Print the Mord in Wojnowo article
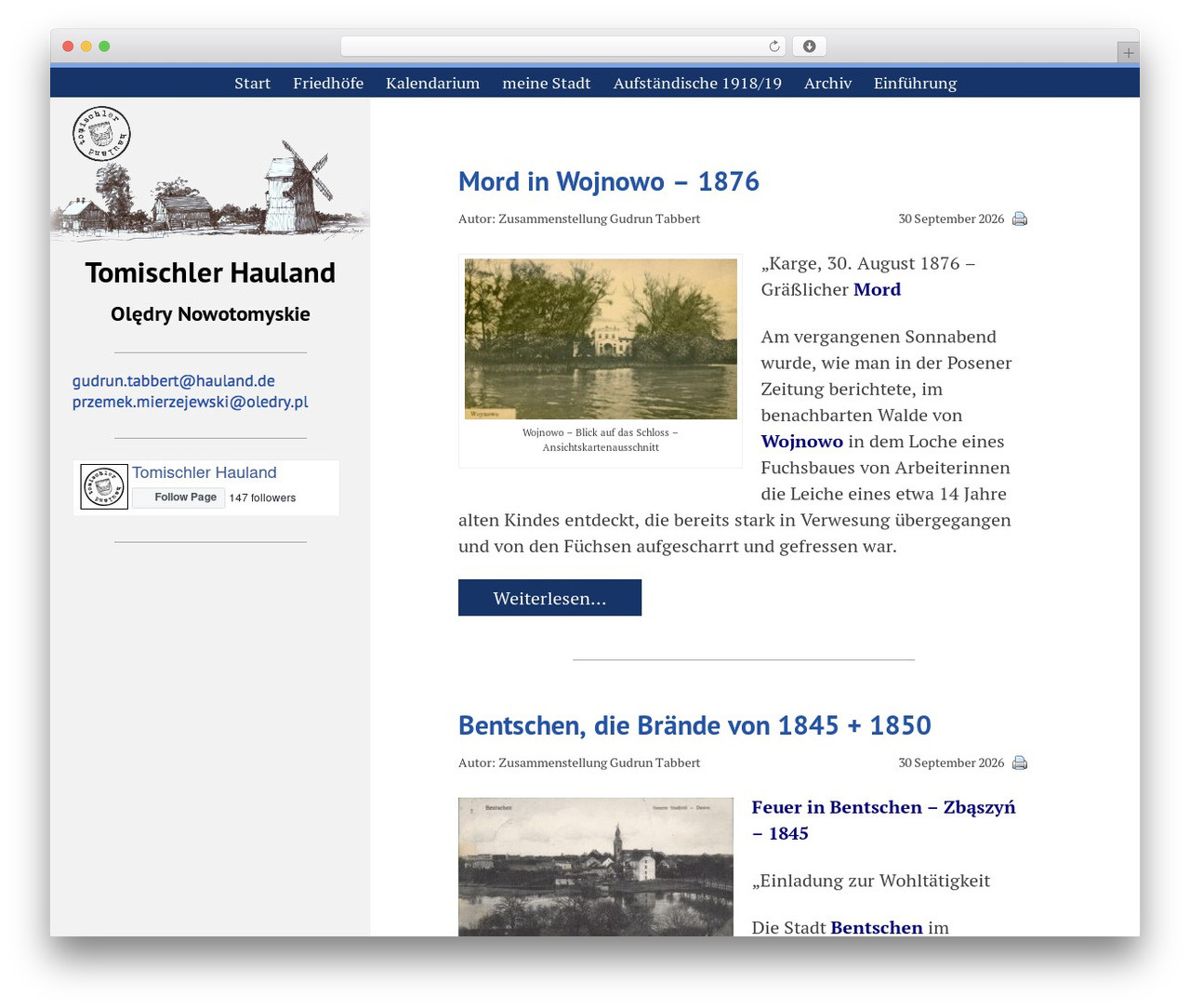 pyautogui.click(x=1020, y=219)
